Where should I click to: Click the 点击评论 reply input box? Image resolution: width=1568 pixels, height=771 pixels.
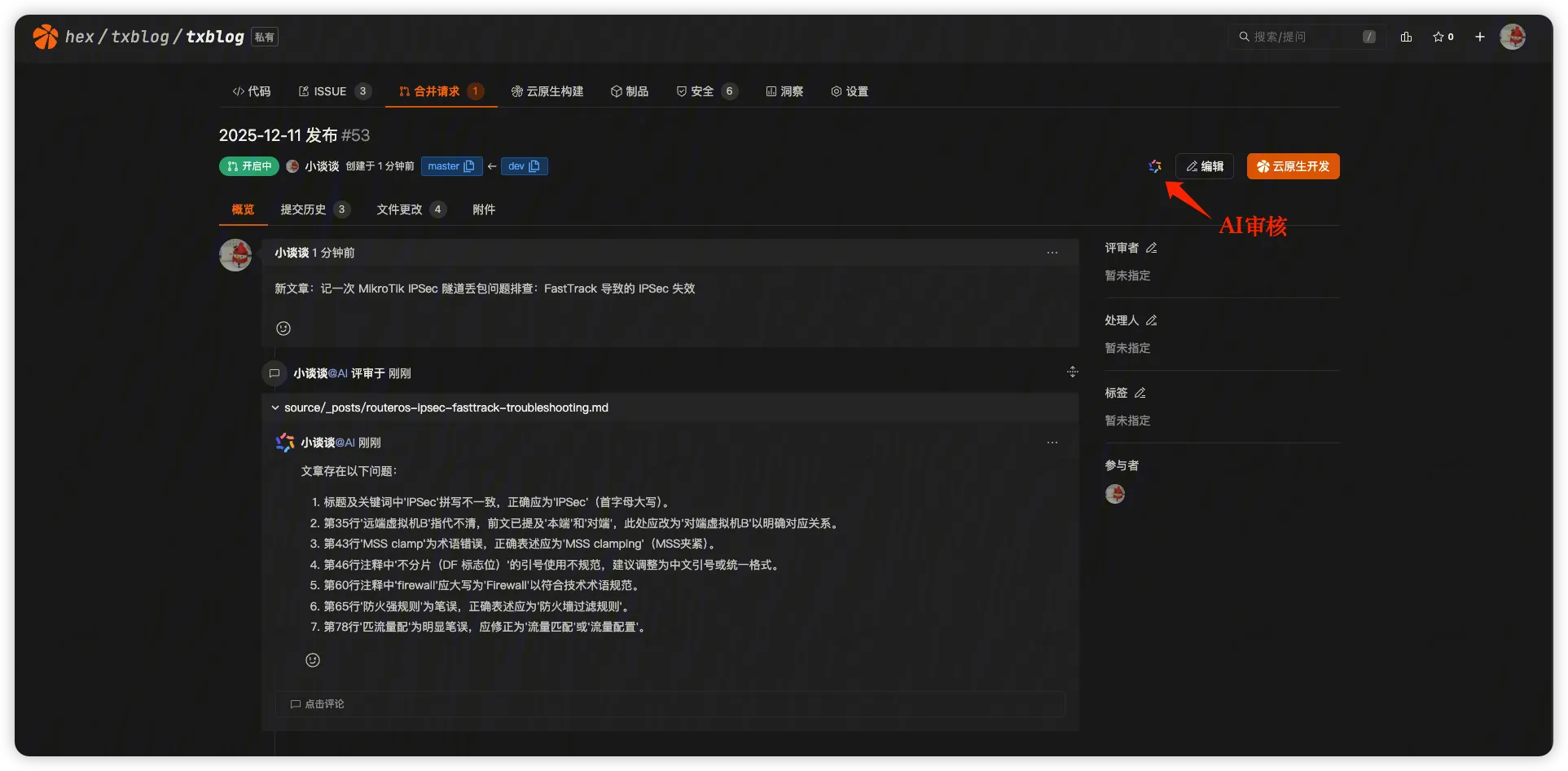click(670, 704)
